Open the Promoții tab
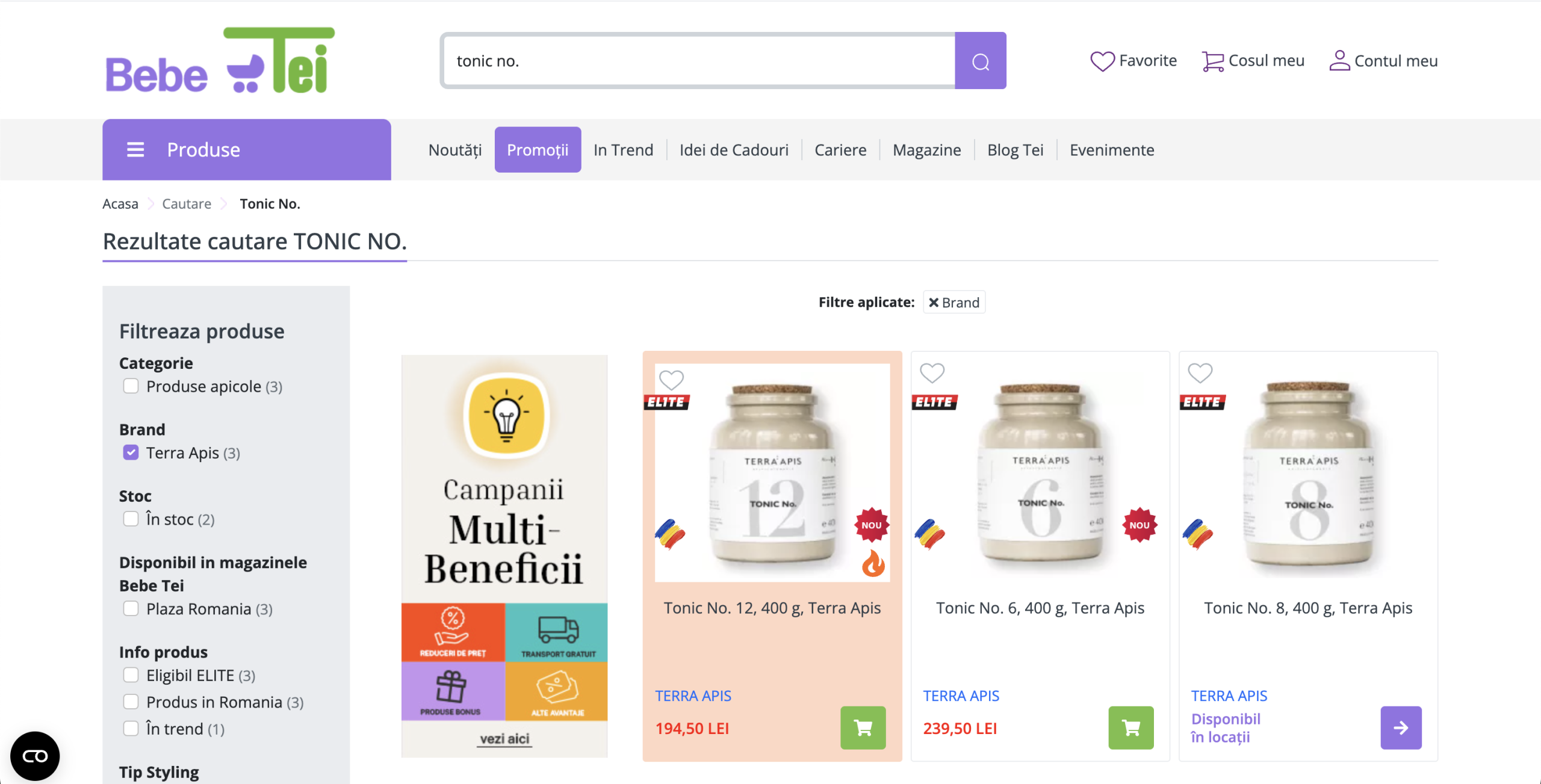The height and width of the screenshot is (784, 1541). (x=537, y=150)
